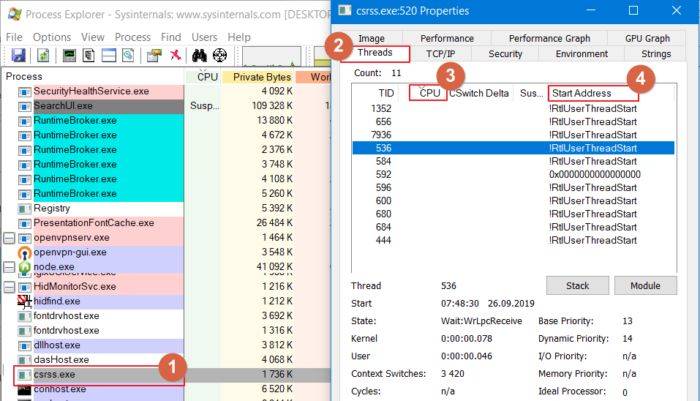Click the node.exe green process icon

tap(25, 267)
